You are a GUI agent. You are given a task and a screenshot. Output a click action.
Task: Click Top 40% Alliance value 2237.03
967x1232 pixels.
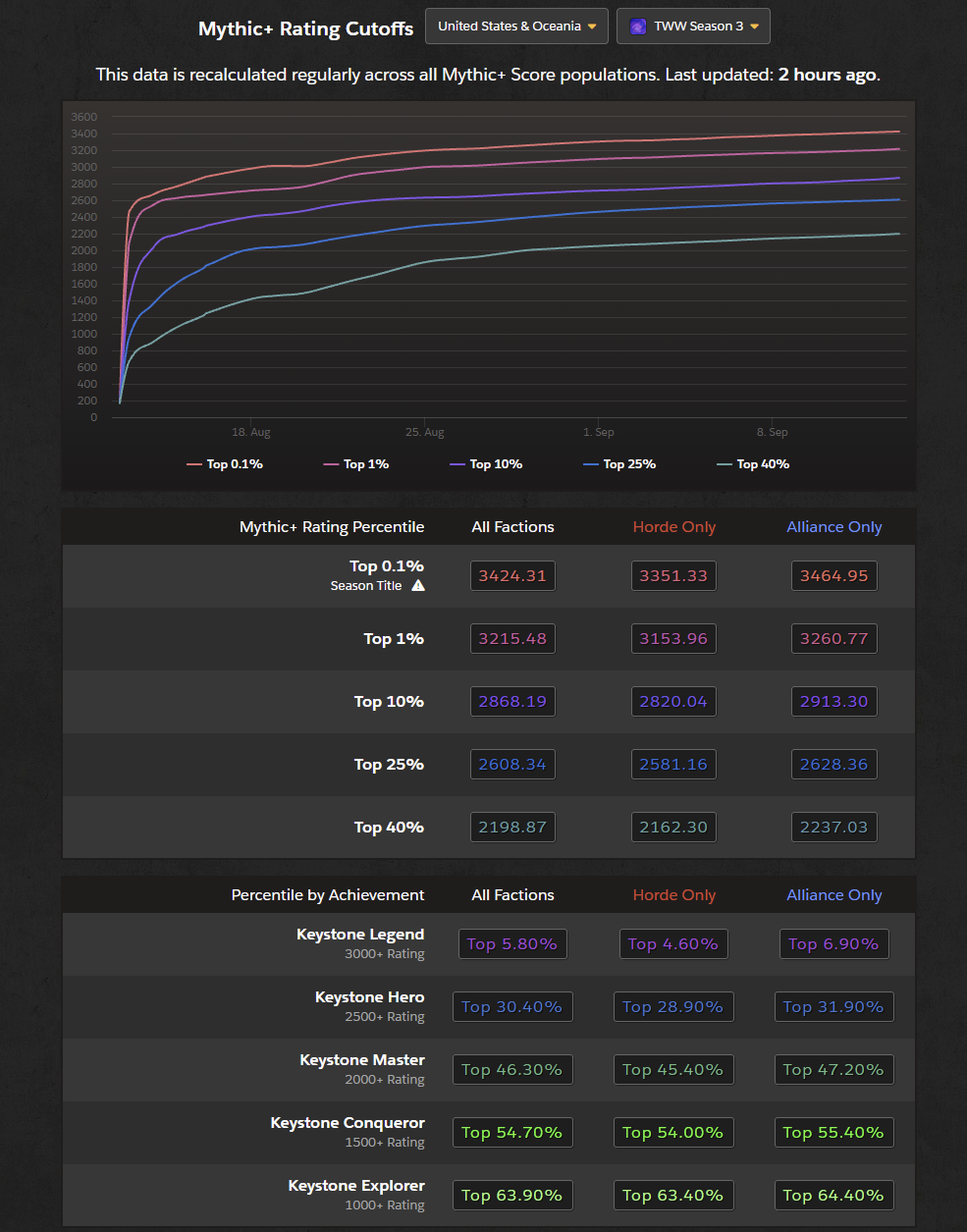[834, 828]
